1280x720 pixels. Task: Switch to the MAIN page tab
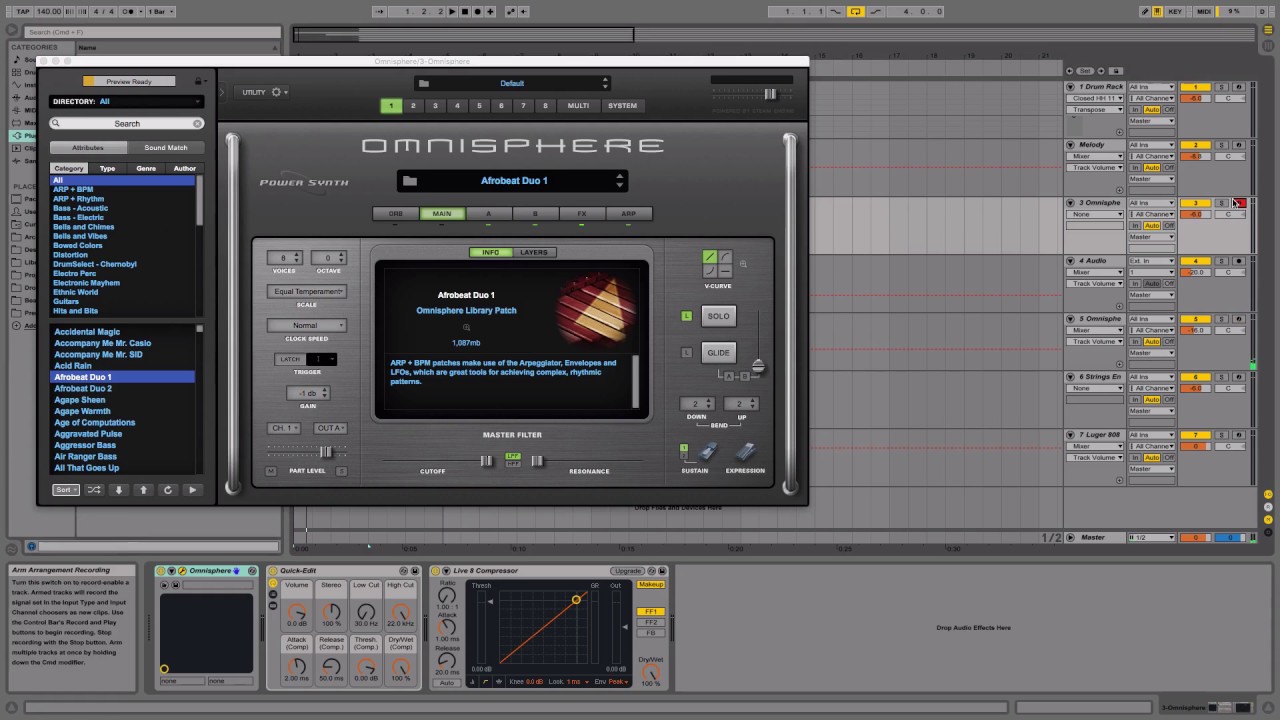tap(442, 214)
